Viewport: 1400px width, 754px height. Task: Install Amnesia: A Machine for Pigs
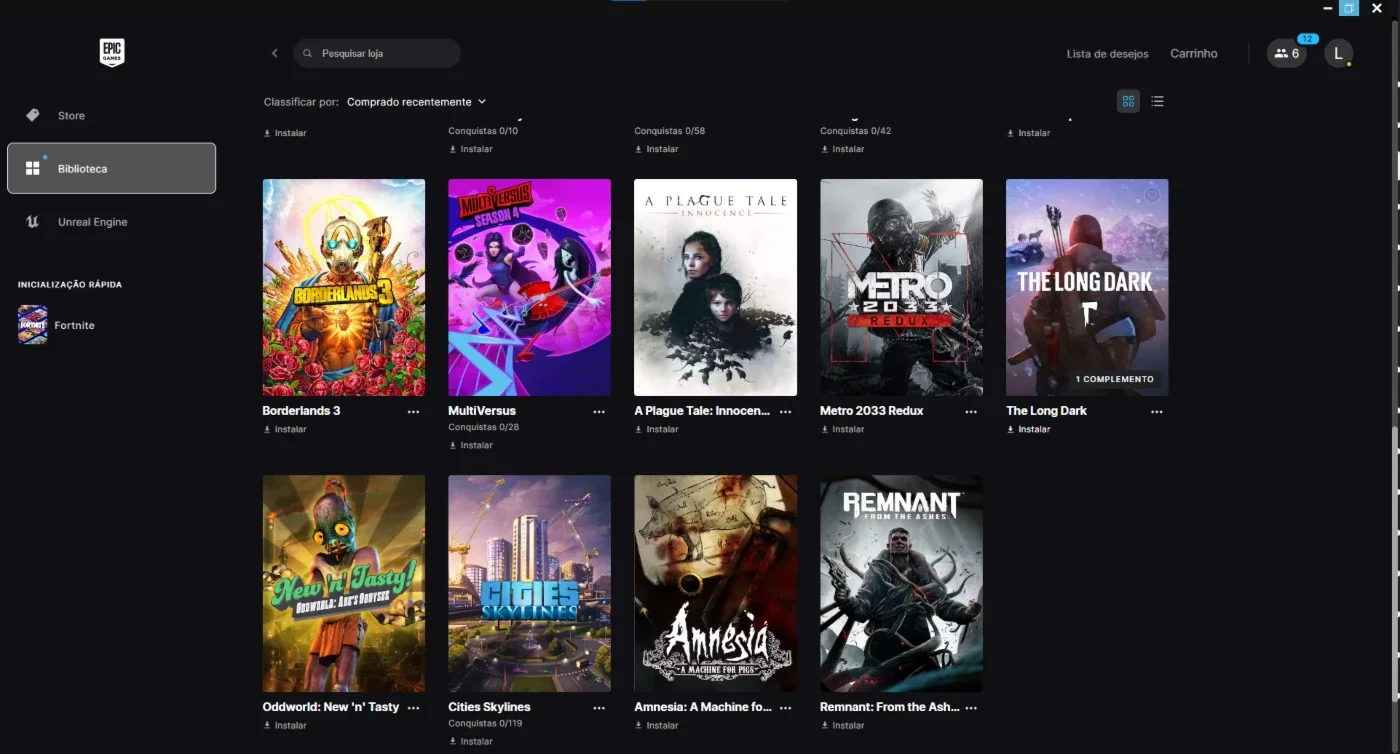[x=657, y=725]
